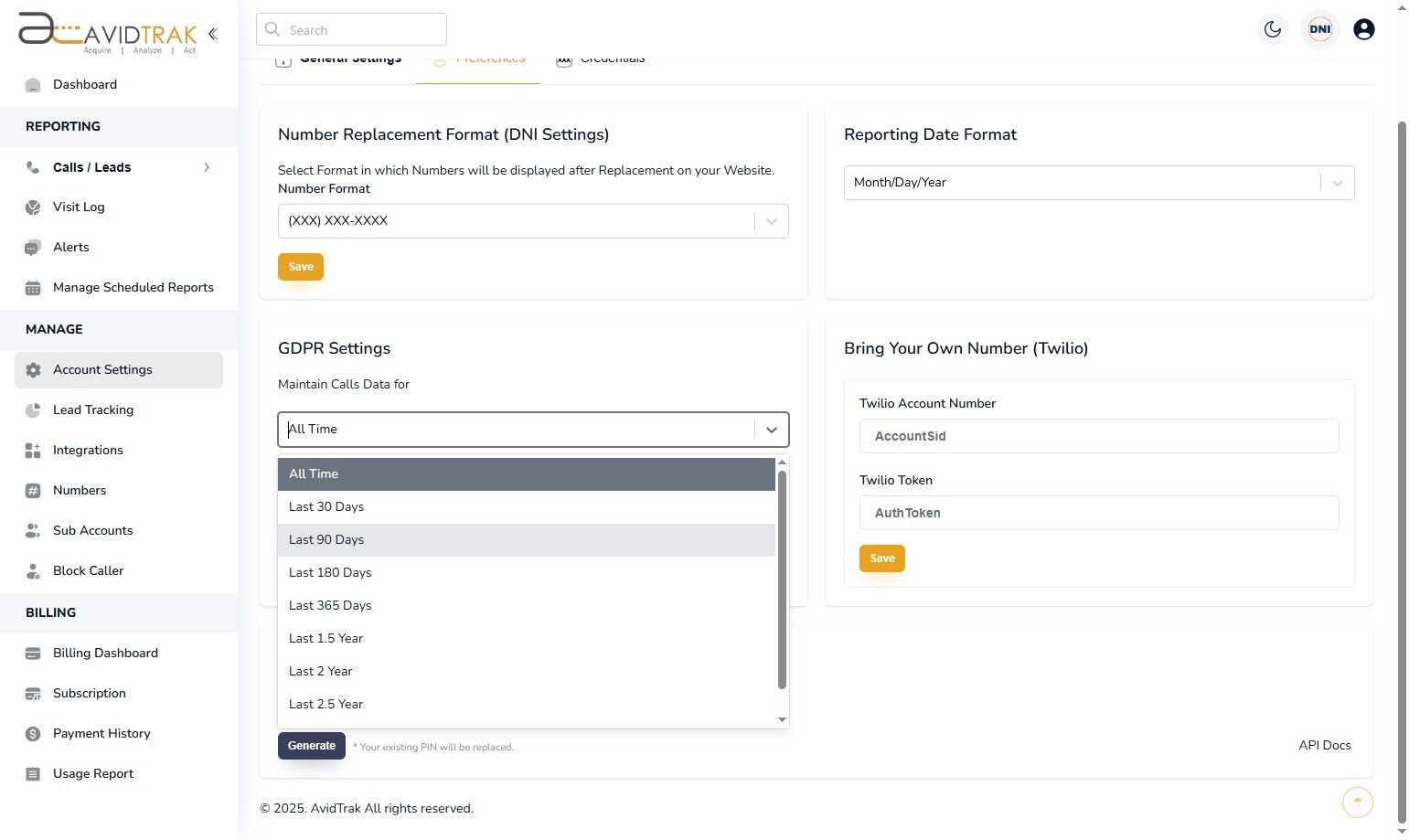Open the Visit Log page
The image size is (1409, 840).
(79, 207)
